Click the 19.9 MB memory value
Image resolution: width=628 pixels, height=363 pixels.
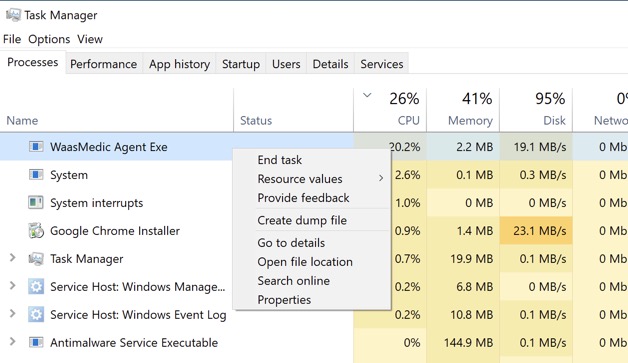click(x=471, y=259)
